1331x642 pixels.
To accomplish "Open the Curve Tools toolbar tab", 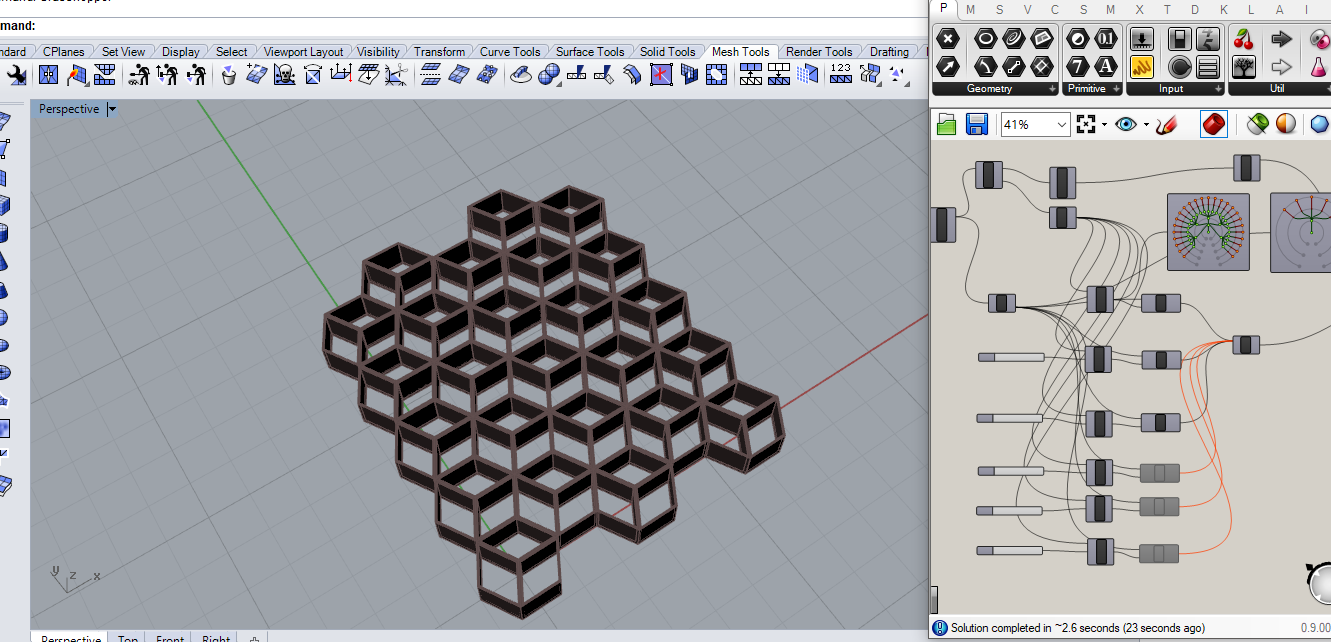I will (510, 52).
